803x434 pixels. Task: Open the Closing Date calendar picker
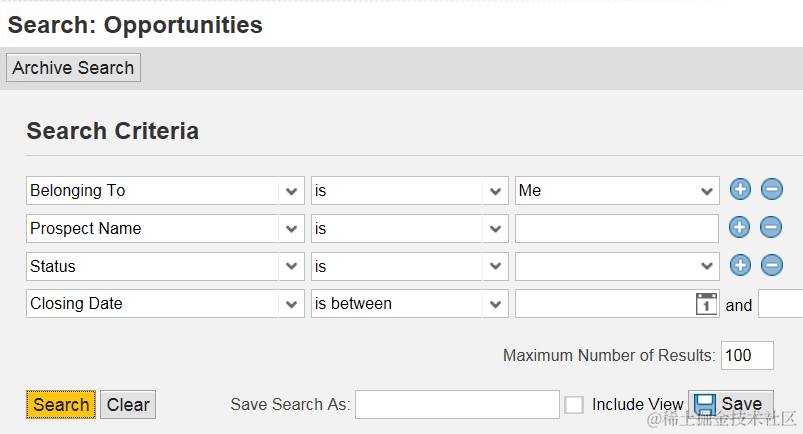707,304
